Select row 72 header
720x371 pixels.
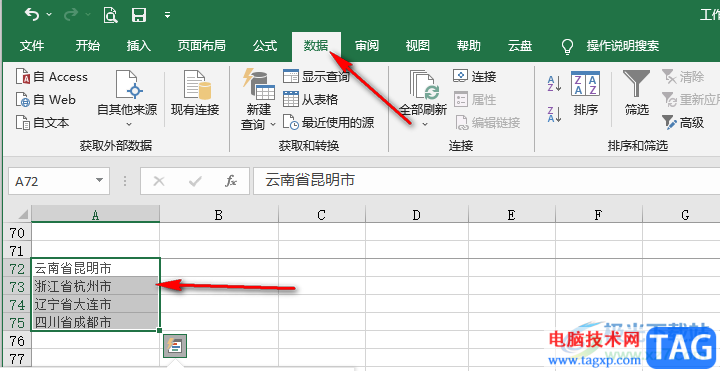click(17, 269)
